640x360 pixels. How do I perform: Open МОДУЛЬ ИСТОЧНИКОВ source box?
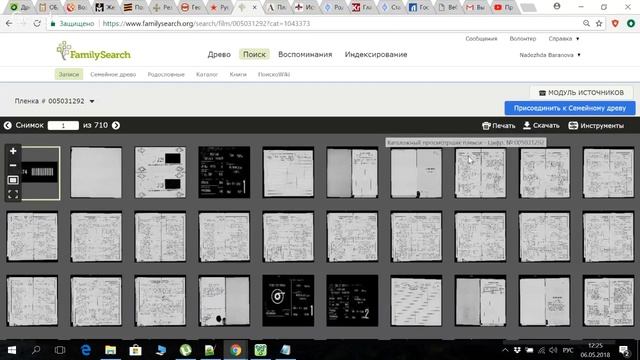pos(581,93)
